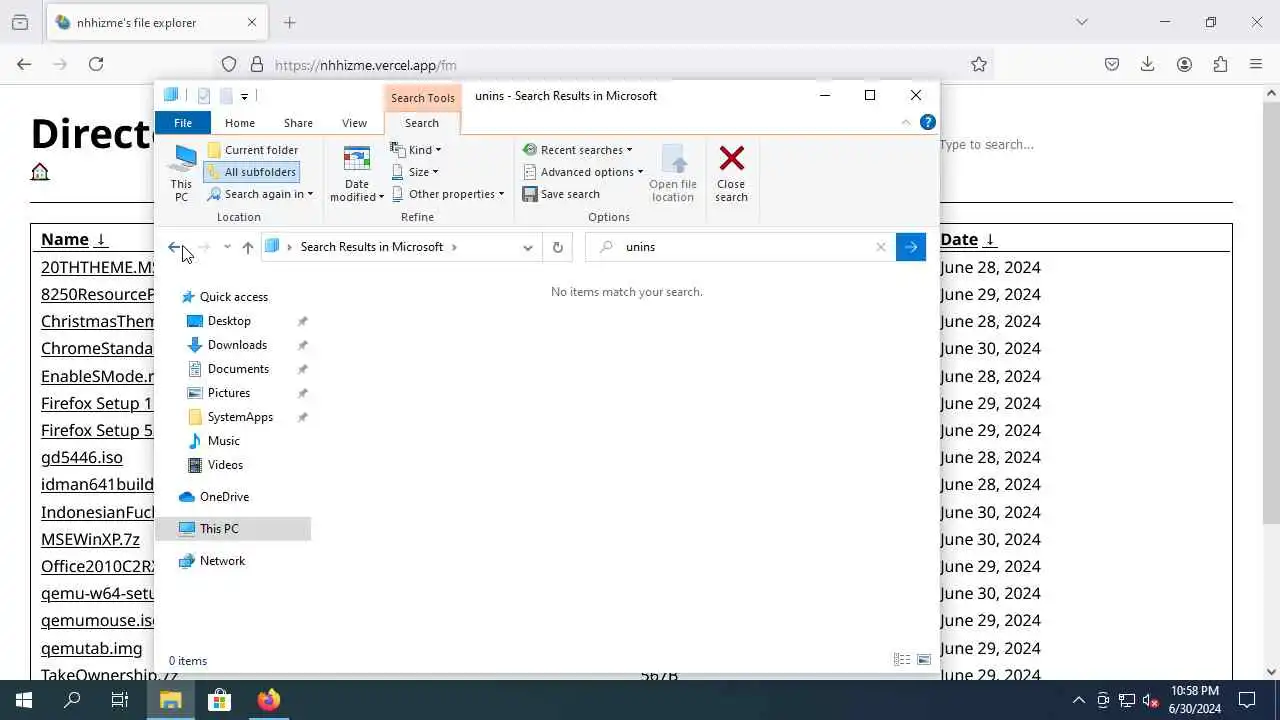
Task: Open the Date modified filter dropdown
Action: click(357, 174)
